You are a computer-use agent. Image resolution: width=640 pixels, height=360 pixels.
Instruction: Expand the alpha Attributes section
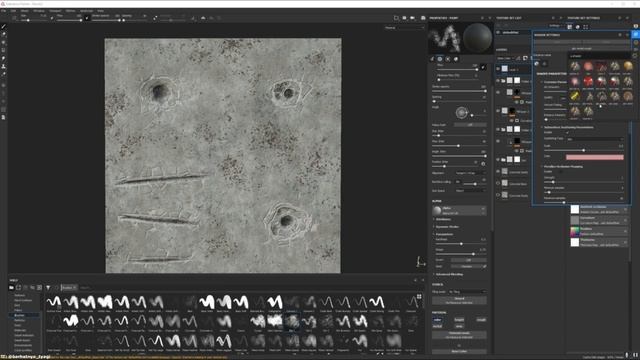click(x=444, y=219)
